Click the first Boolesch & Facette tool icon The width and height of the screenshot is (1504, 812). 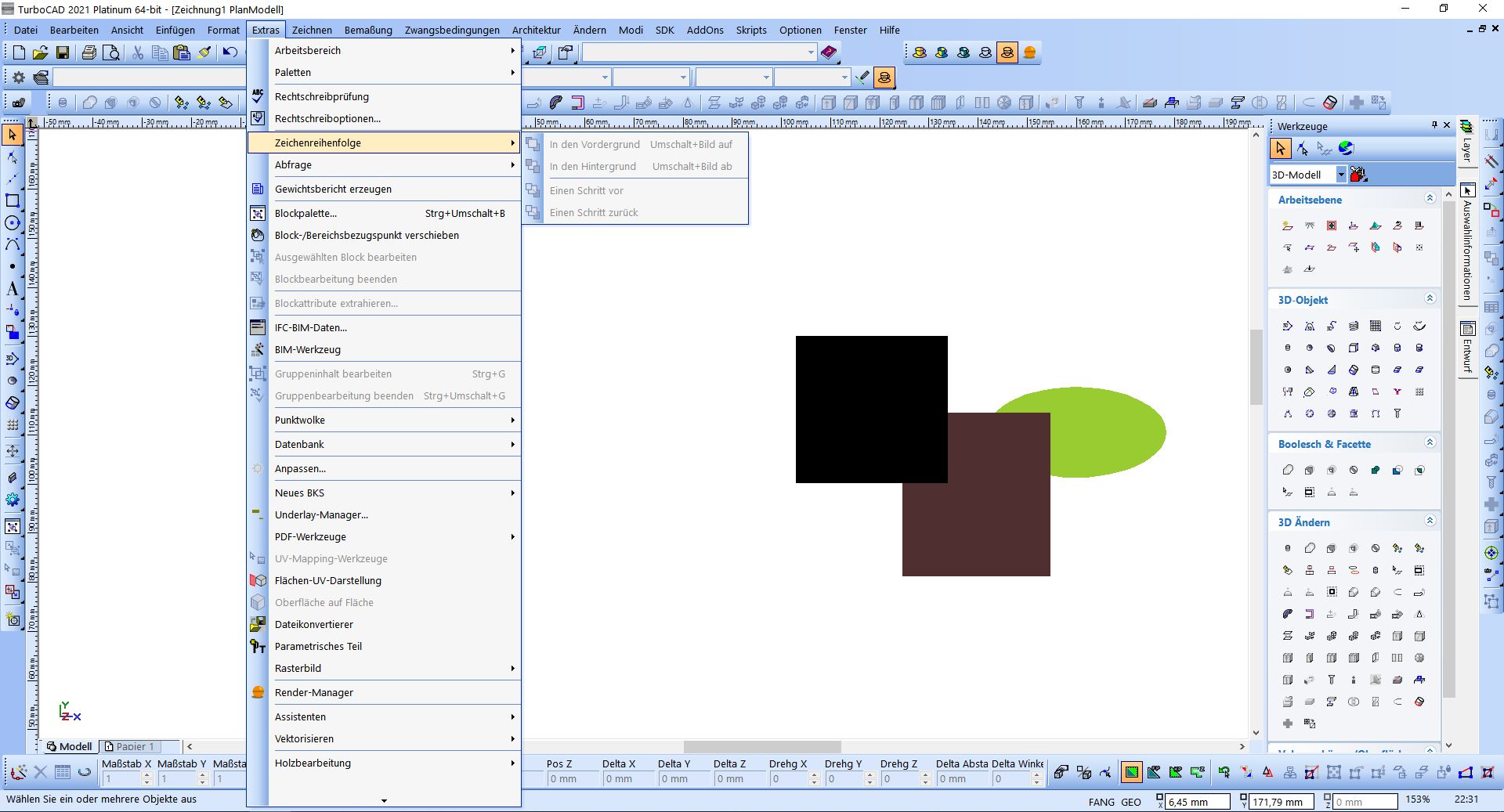pyautogui.click(x=1287, y=470)
